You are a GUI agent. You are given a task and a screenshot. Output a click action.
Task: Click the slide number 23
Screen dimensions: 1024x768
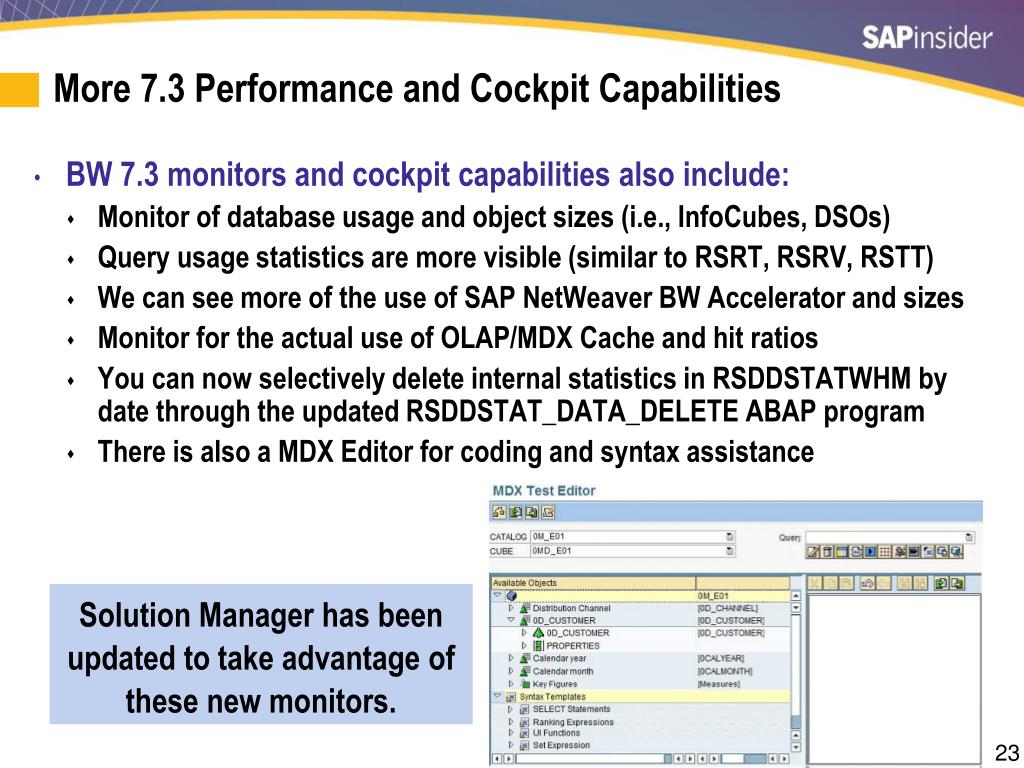(x=1006, y=752)
